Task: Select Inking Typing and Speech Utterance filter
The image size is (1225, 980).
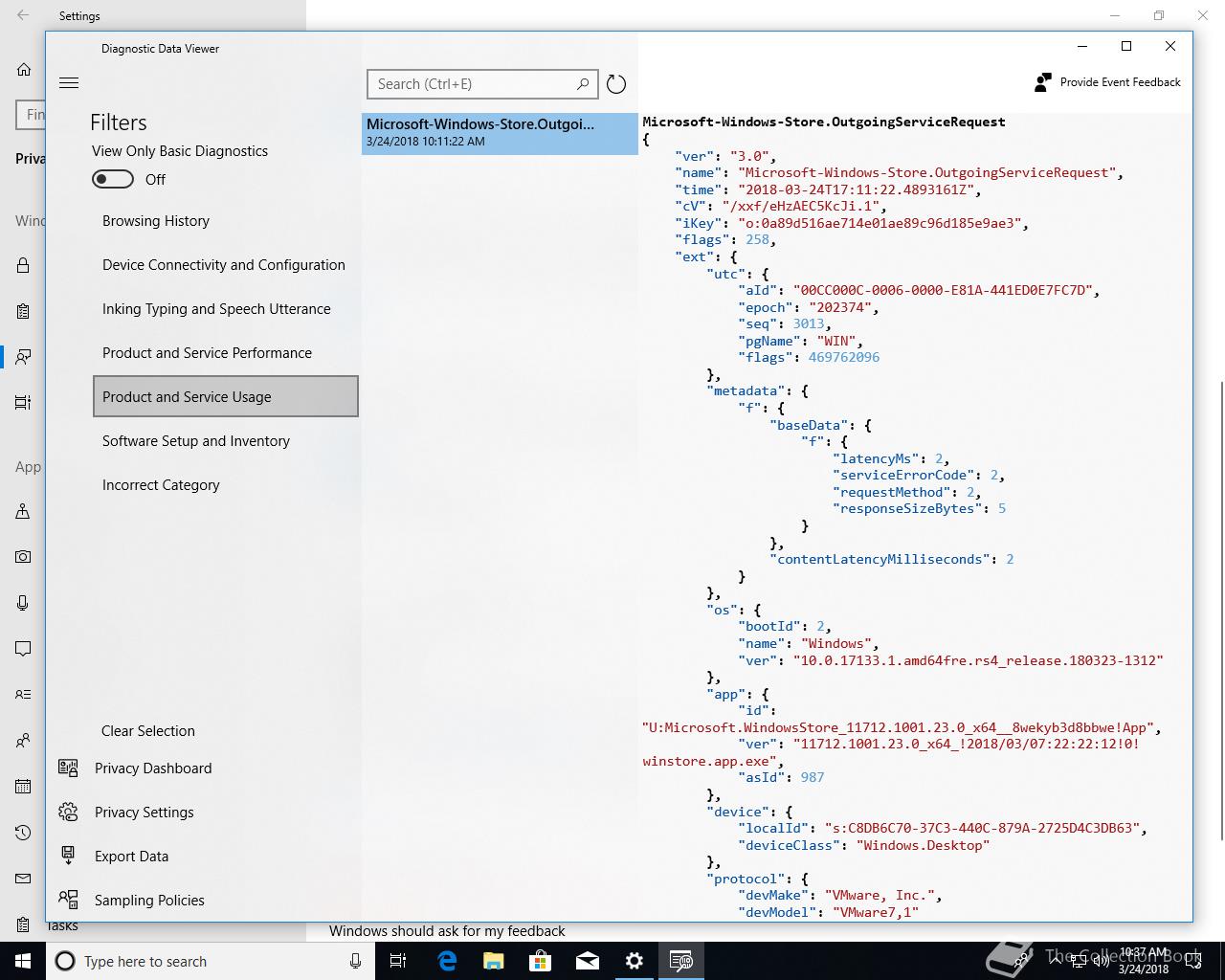Action: [226, 309]
